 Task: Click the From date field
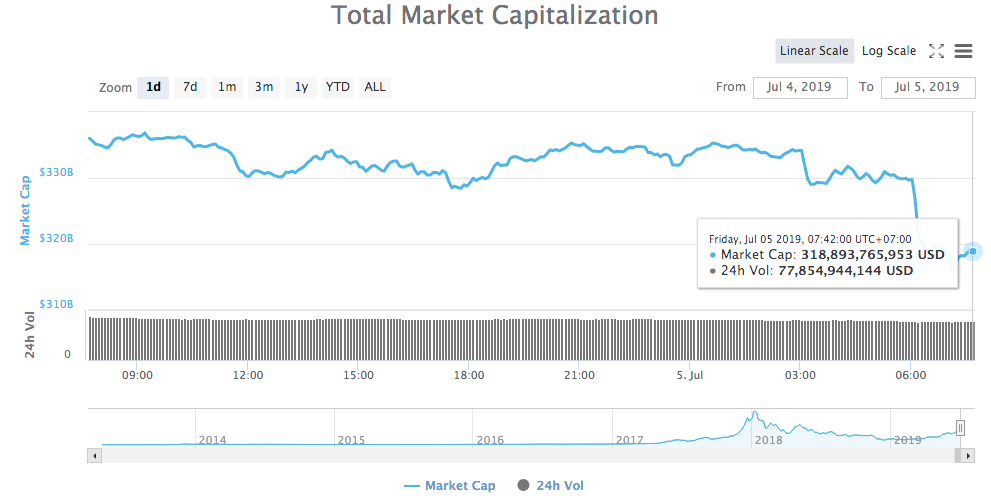click(x=800, y=87)
